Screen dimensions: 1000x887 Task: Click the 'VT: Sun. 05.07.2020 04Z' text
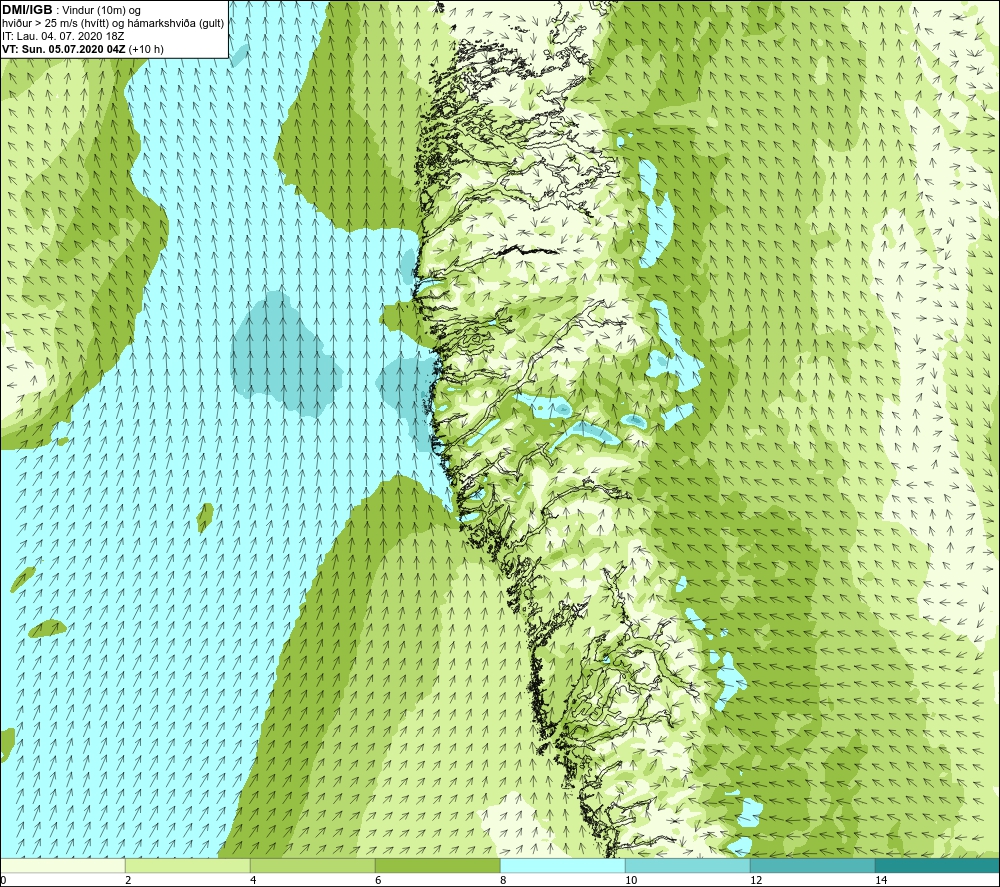64,49
